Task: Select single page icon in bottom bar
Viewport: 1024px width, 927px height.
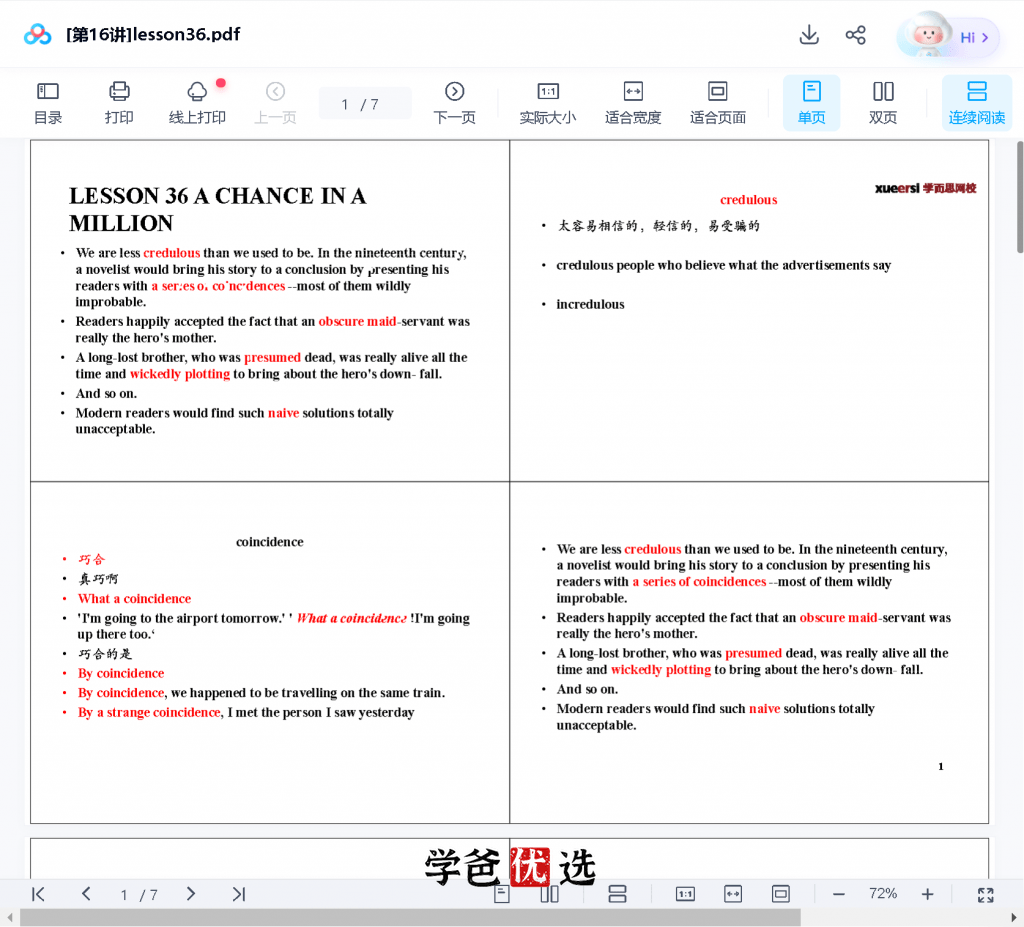Action: click(502, 894)
